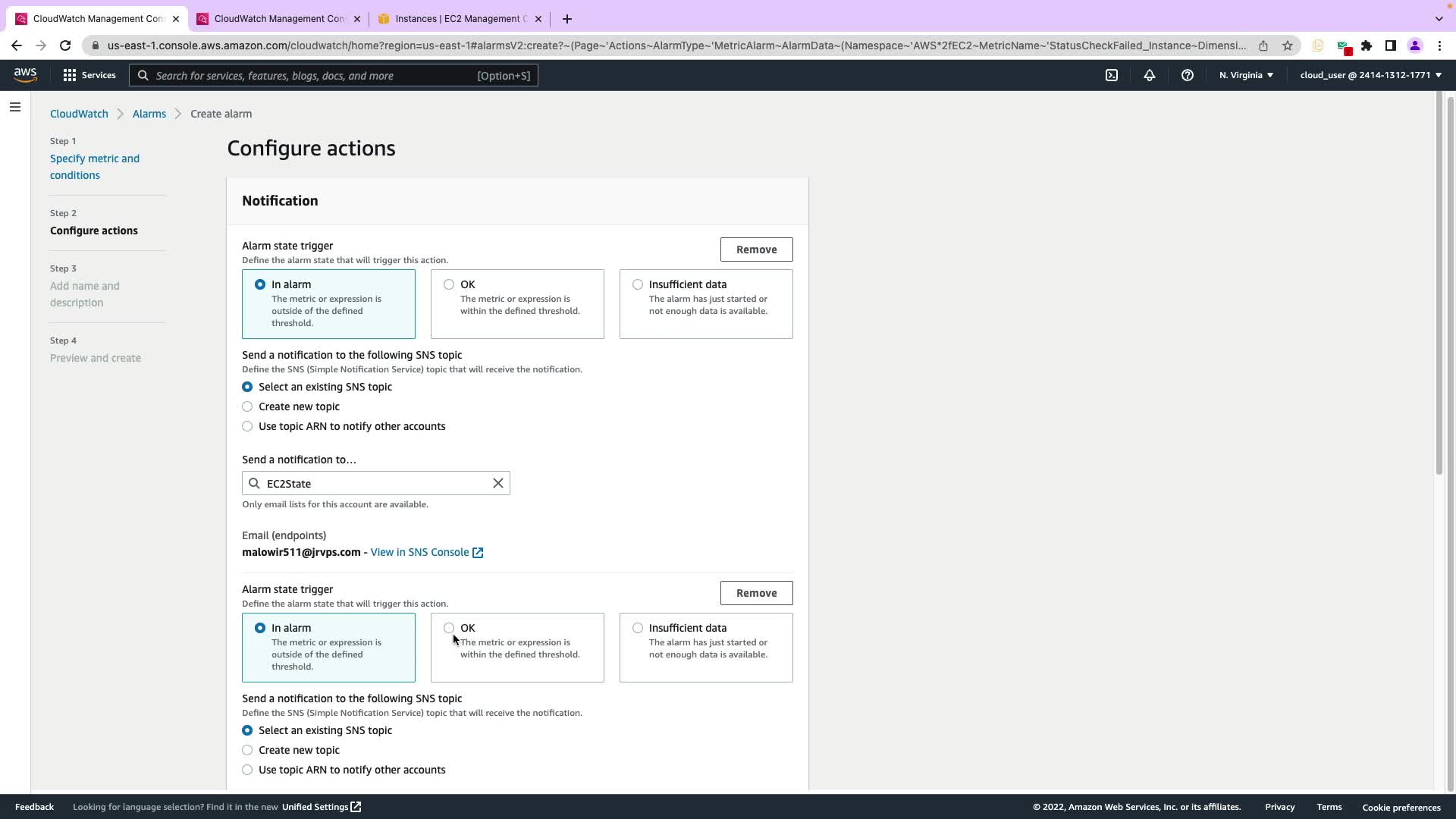This screenshot has height=819, width=1456.
Task: Toggle the left hamburger navigation menu
Action: pyautogui.click(x=14, y=107)
